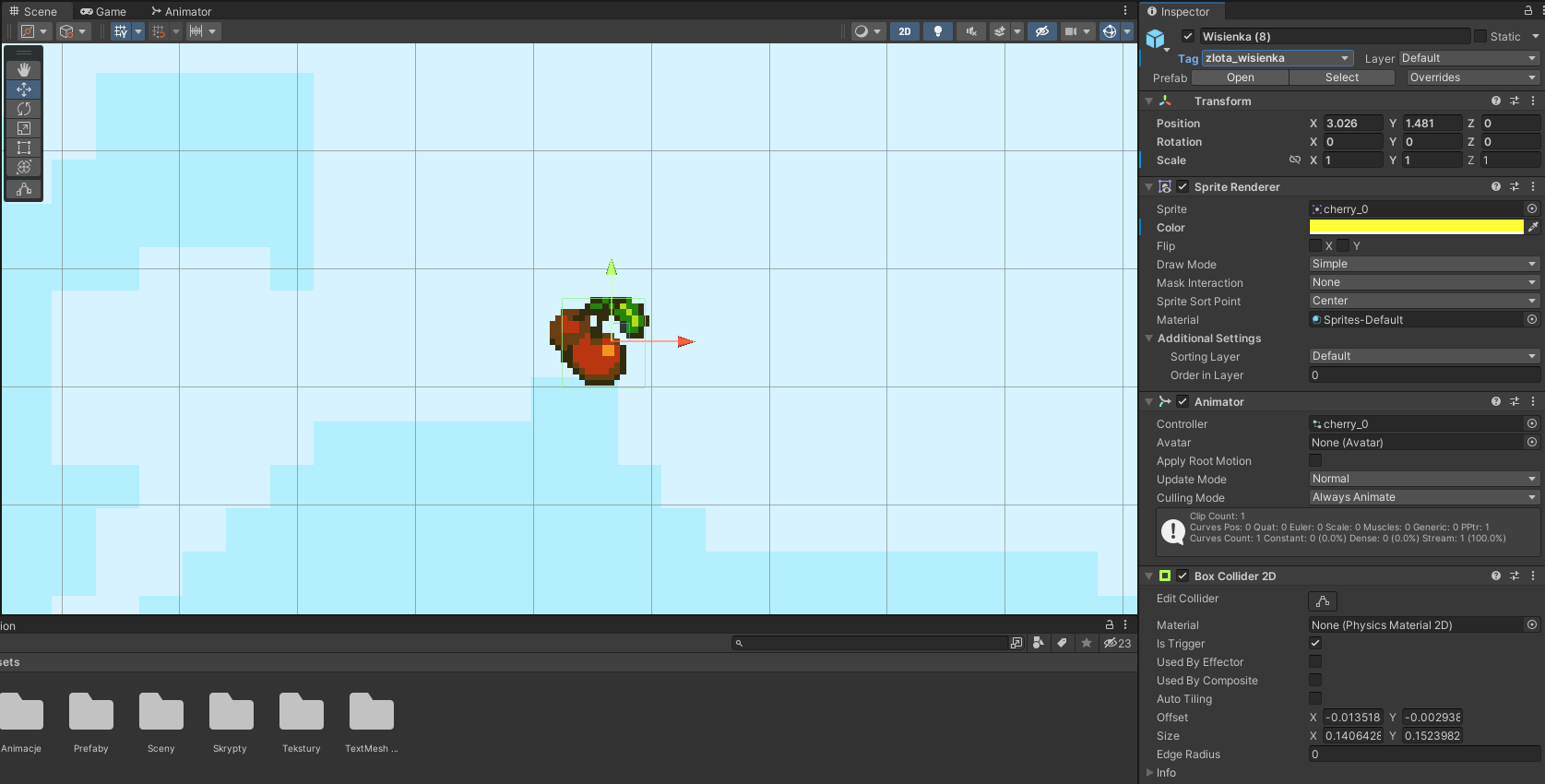
Task: Click the prefab Select button
Action: [x=1341, y=77]
